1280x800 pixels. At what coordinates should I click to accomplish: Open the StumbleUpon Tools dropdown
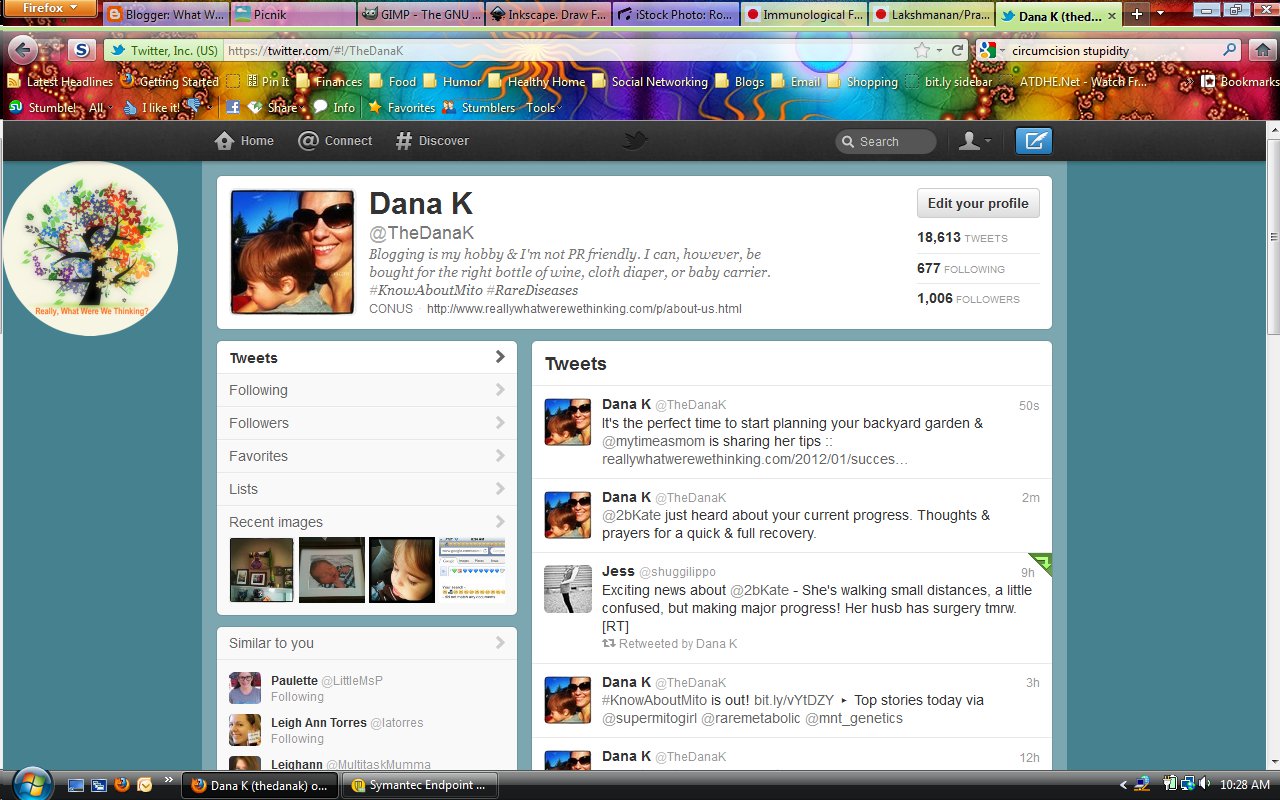[x=543, y=107]
